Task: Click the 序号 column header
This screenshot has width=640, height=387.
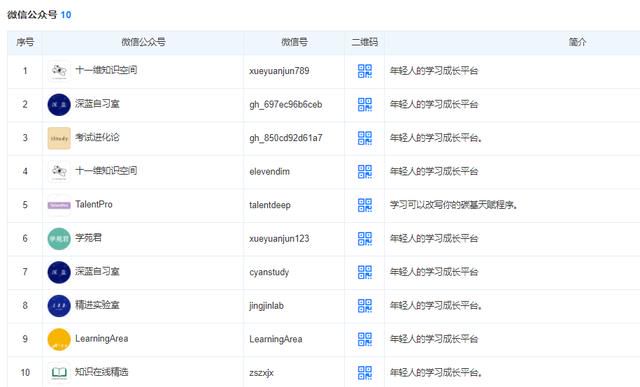Action: pyautogui.click(x=25, y=42)
